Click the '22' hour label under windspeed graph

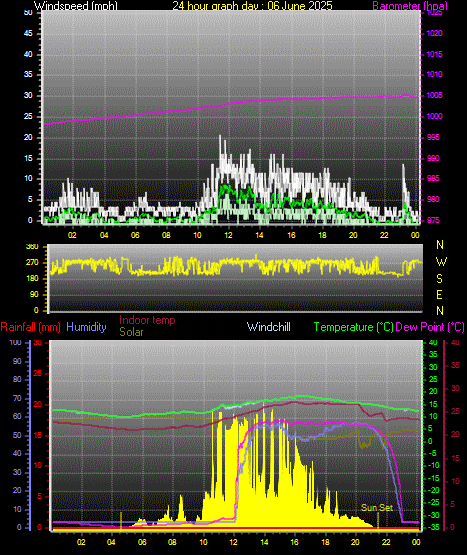point(384,235)
